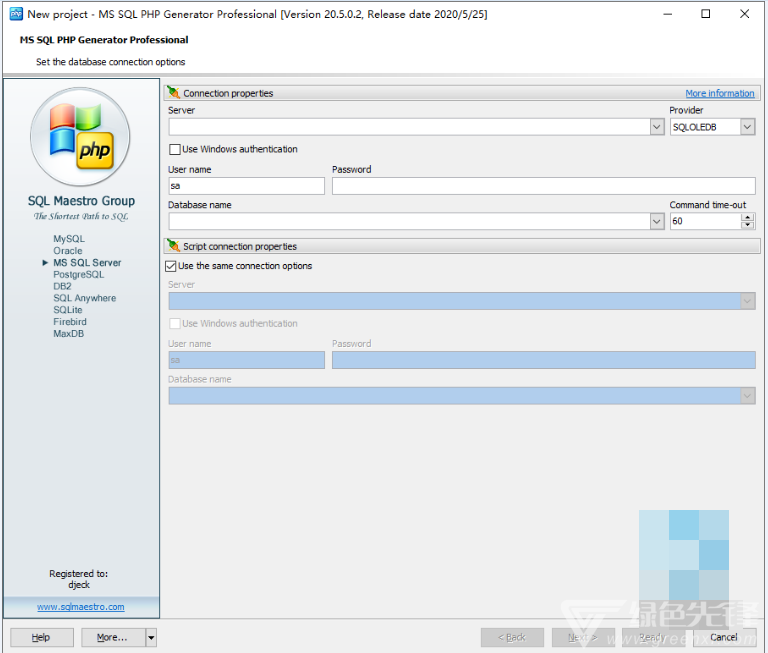Open the More information link

point(720,93)
